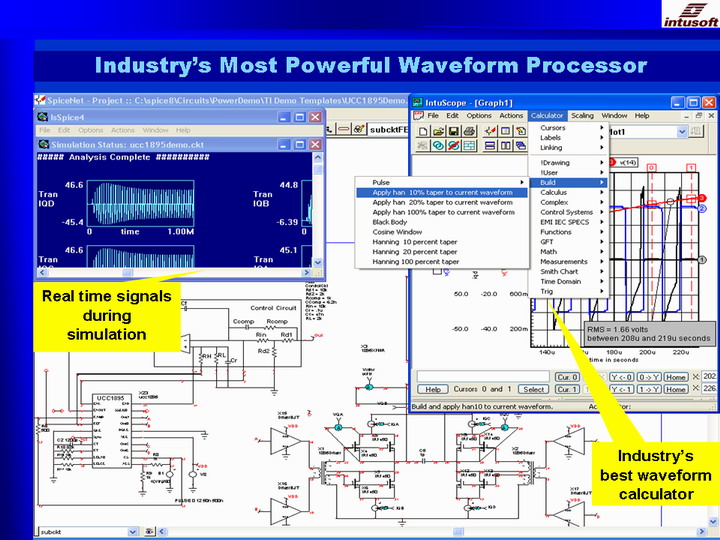720x540 pixels.
Task: Open the subcktFE combo box in SpiceNet toolbar
Action: pyautogui.click(x=388, y=129)
